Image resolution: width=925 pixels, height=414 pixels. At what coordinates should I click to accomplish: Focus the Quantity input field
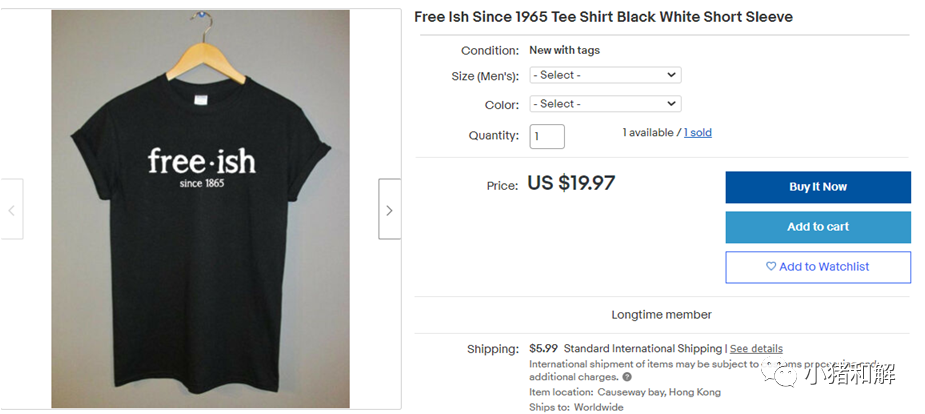click(x=547, y=136)
